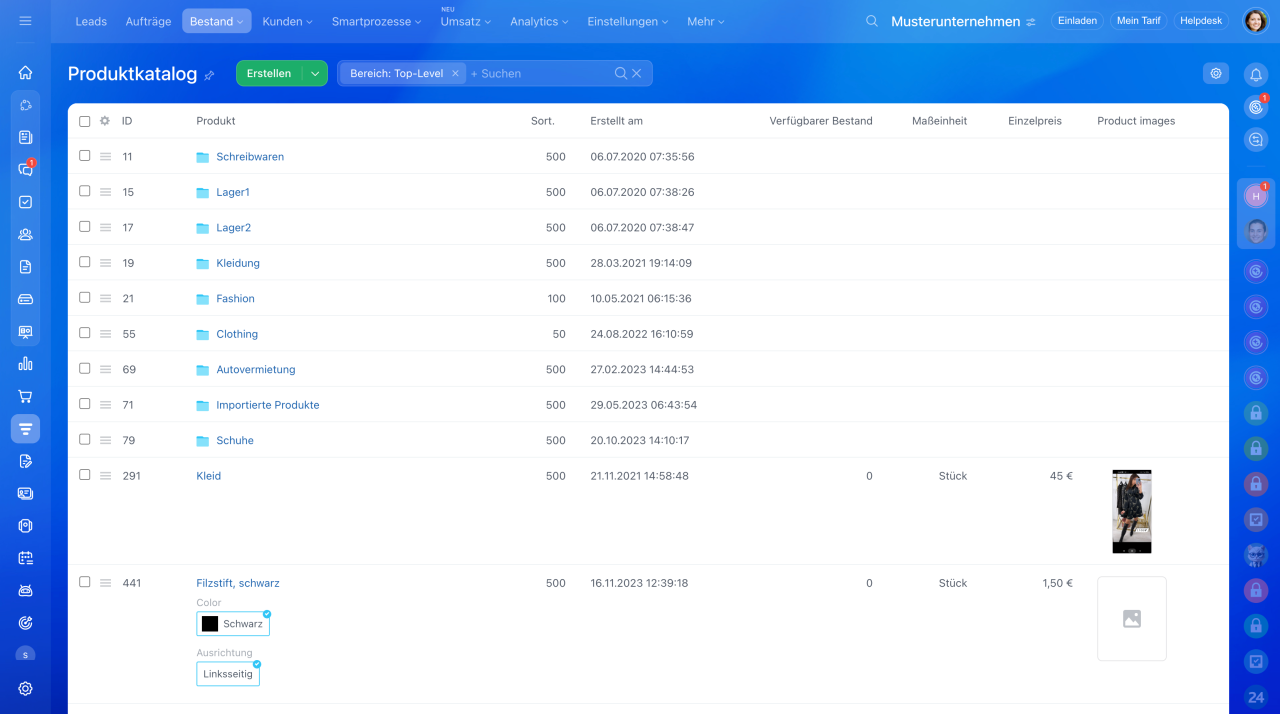Click into the Suchen filter input

(x=540, y=73)
